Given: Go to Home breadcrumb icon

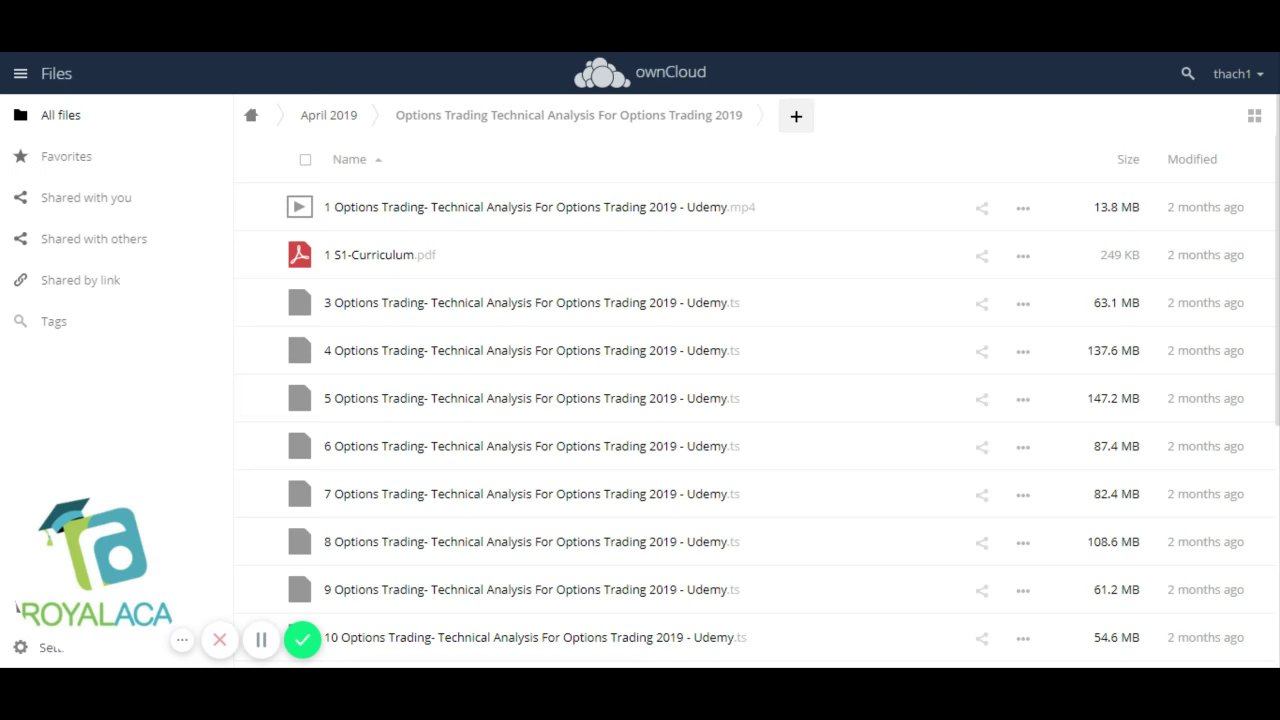Looking at the screenshot, I should (x=251, y=115).
